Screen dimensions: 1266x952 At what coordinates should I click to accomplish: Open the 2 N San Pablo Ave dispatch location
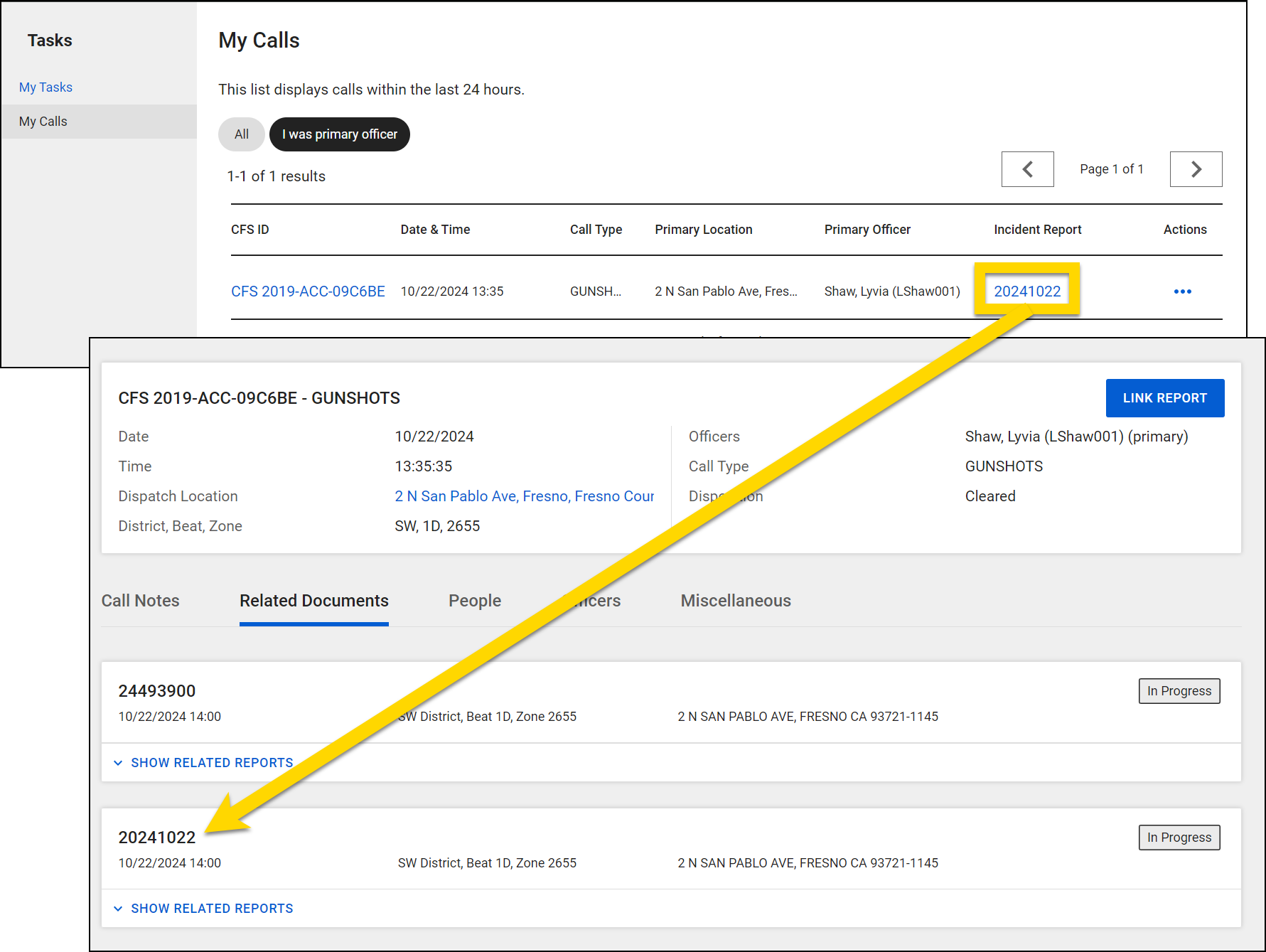(524, 496)
